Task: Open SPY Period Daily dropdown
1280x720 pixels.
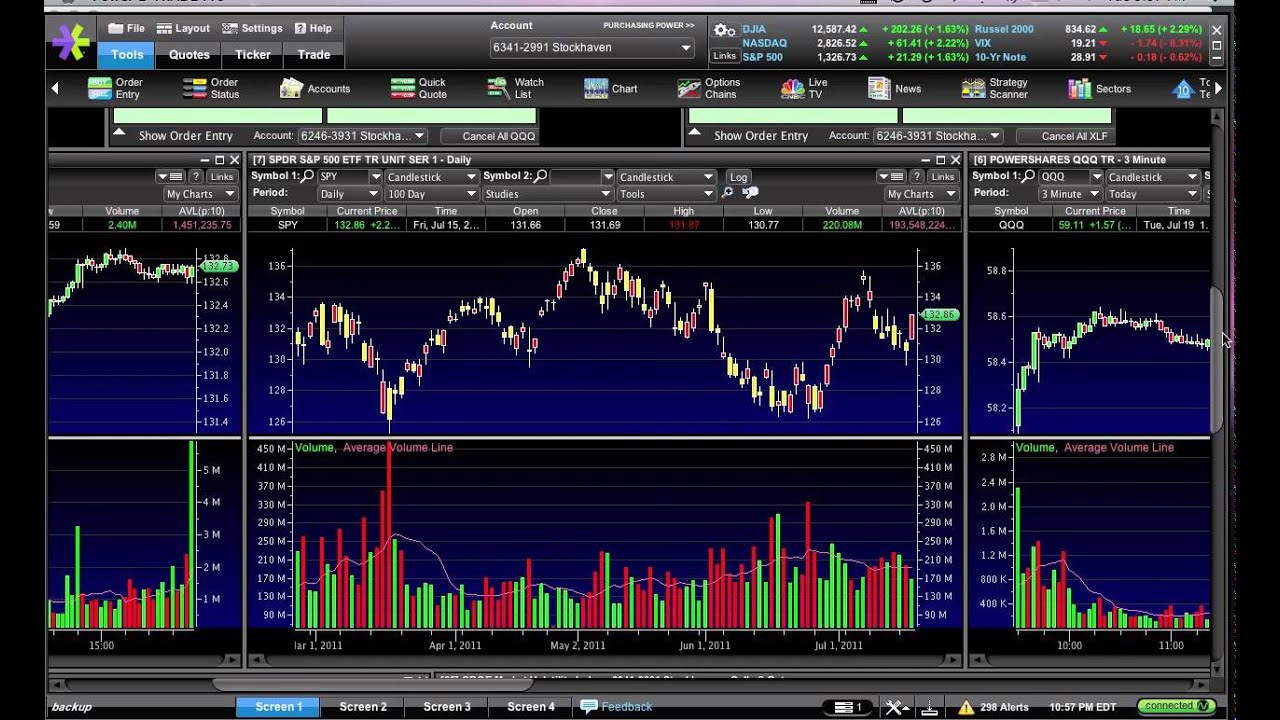Action: [350, 194]
